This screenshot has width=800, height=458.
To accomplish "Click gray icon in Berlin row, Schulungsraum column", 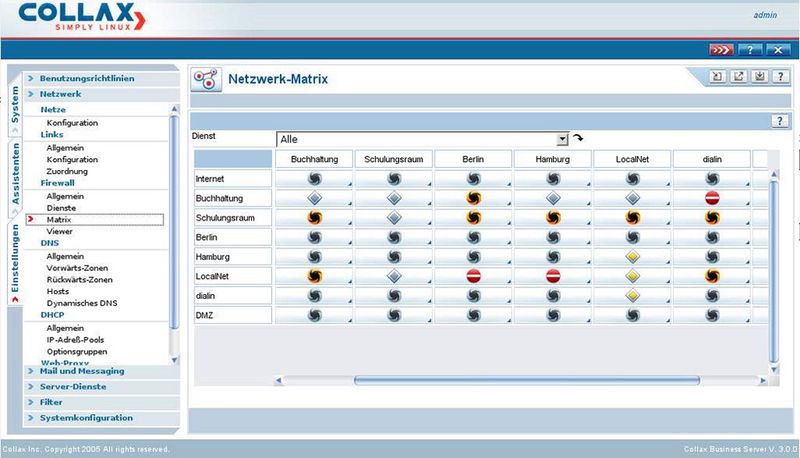I will tap(394, 237).
